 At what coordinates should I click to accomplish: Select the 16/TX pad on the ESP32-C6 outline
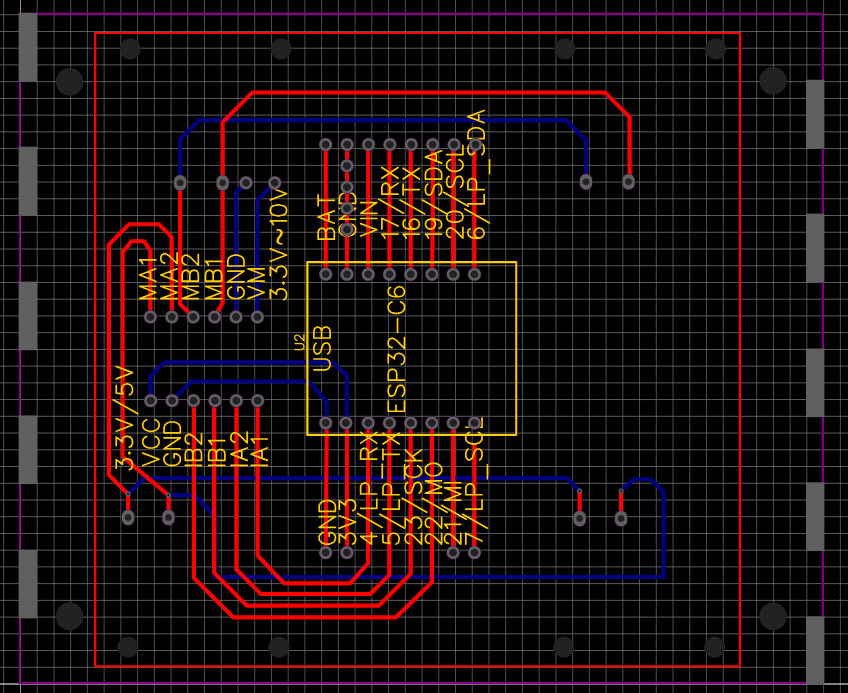pyautogui.click(x=410, y=274)
